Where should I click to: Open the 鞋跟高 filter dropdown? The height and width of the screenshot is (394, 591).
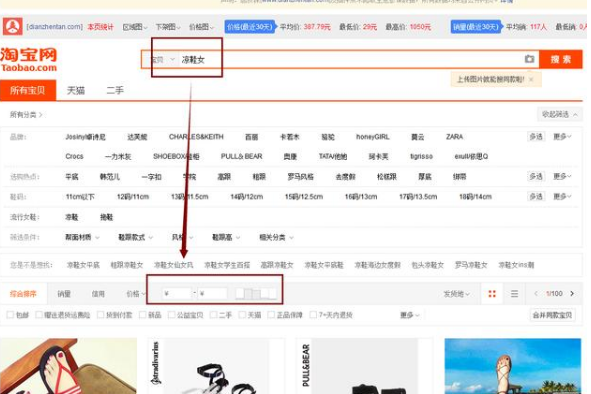click(x=226, y=237)
